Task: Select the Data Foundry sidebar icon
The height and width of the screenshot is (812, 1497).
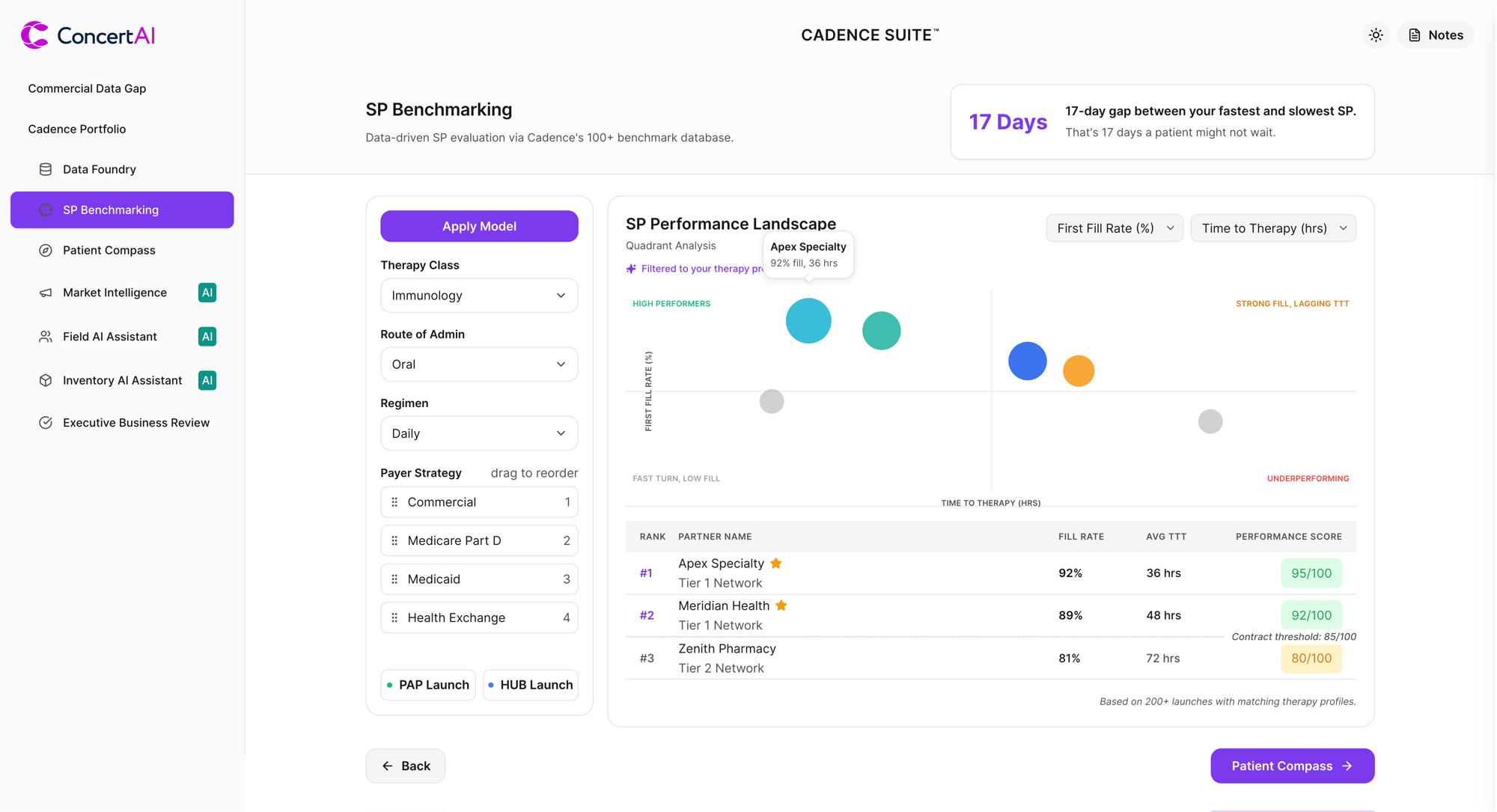Action: coord(46,169)
